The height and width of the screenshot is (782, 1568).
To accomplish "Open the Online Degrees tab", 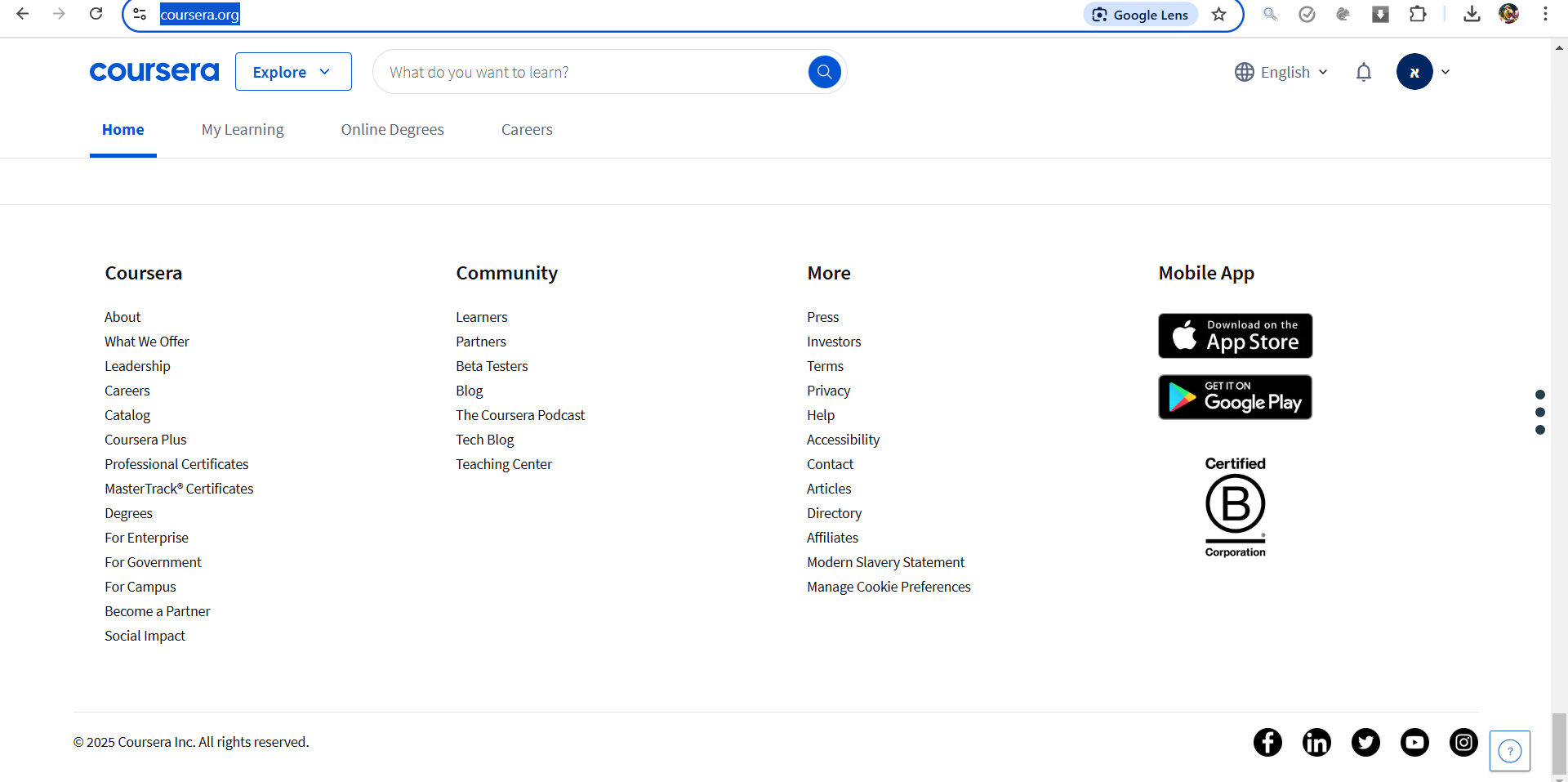I will 393,130.
